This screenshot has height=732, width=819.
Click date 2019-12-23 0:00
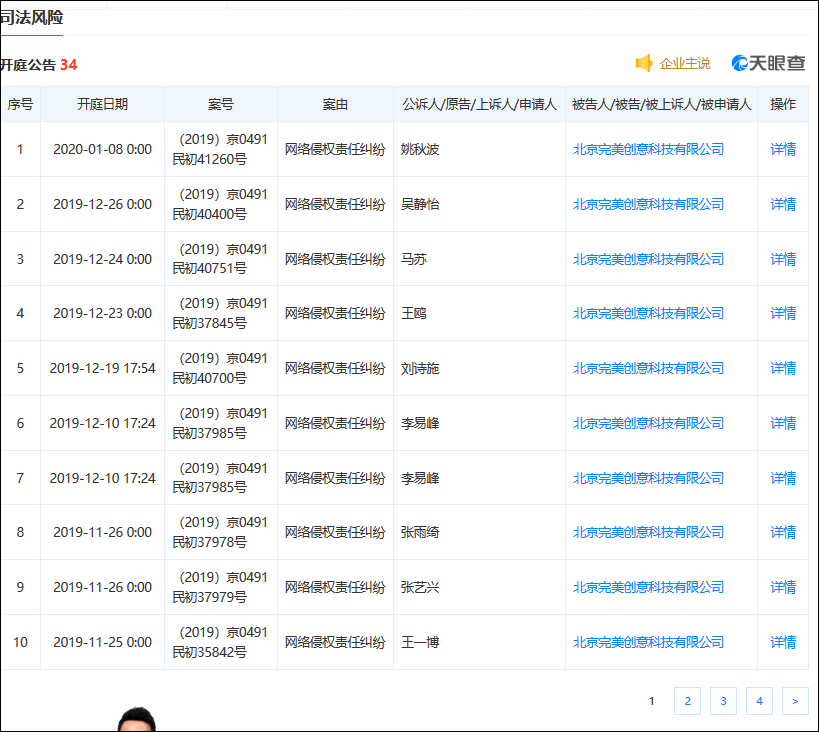tap(102, 313)
